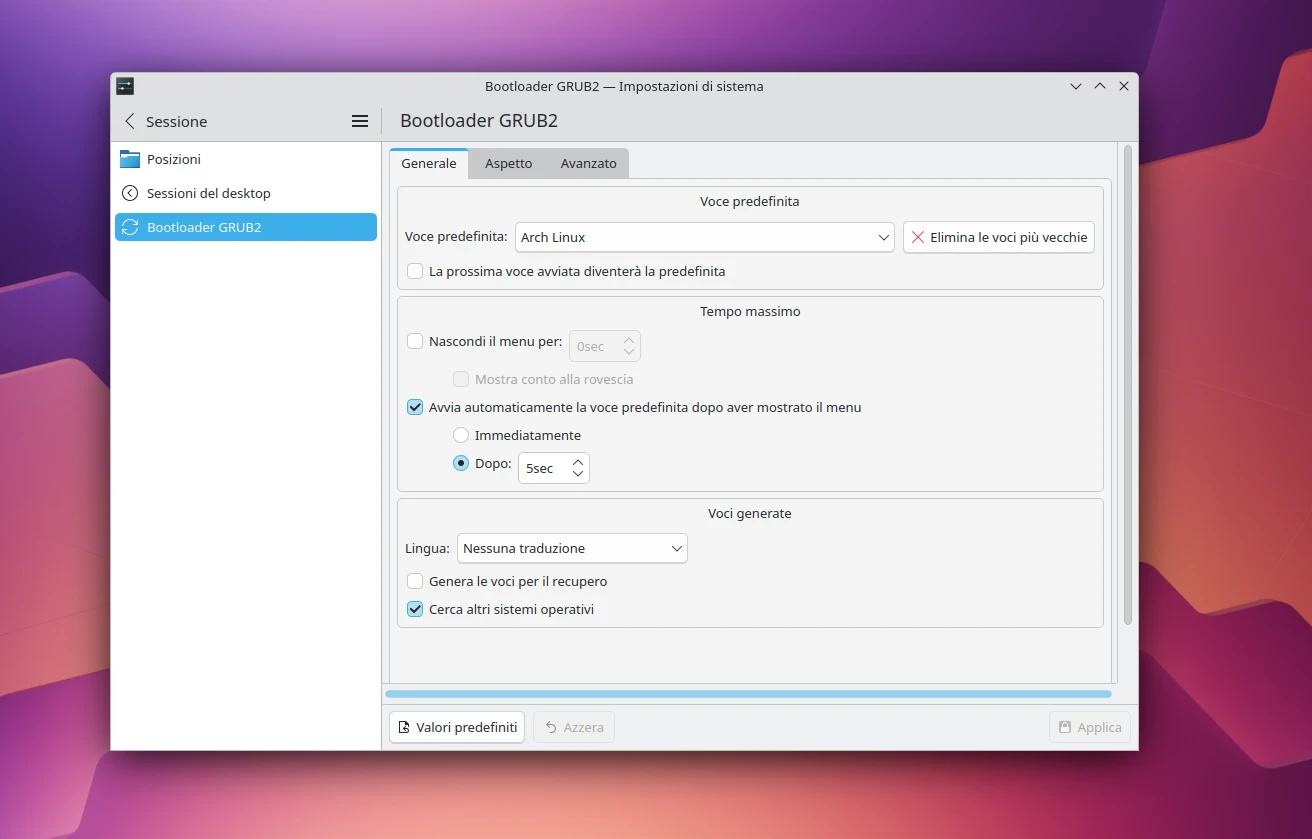This screenshot has height=839, width=1312.
Task: Click the clock icon beside Sessioni del desktop
Action: pos(131,193)
